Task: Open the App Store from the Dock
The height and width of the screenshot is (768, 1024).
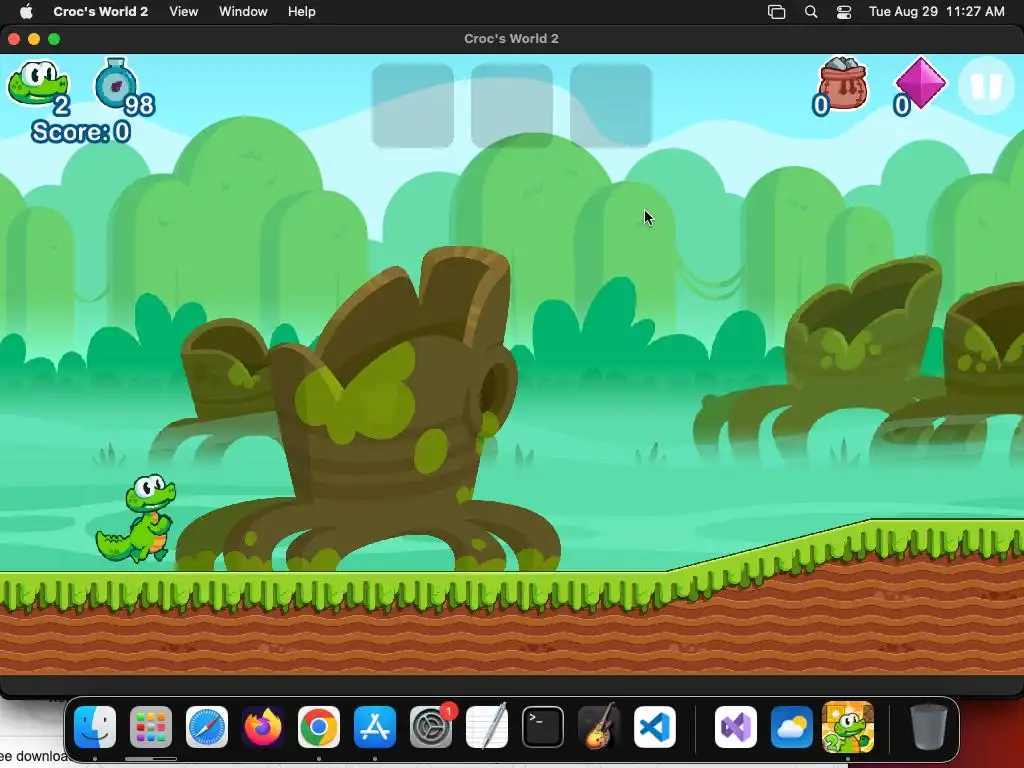Action: [x=375, y=727]
